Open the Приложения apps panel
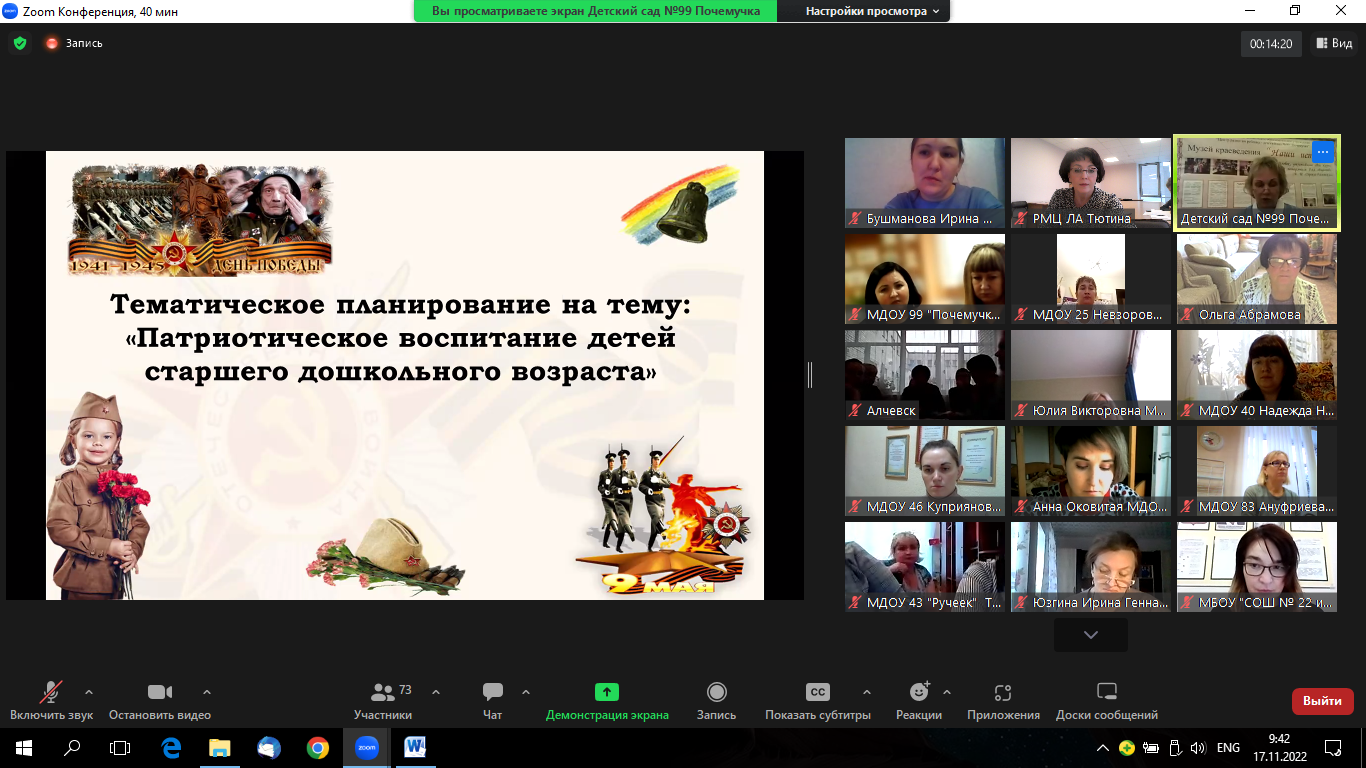Screen dimensions: 1366x768 tap(1003, 700)
